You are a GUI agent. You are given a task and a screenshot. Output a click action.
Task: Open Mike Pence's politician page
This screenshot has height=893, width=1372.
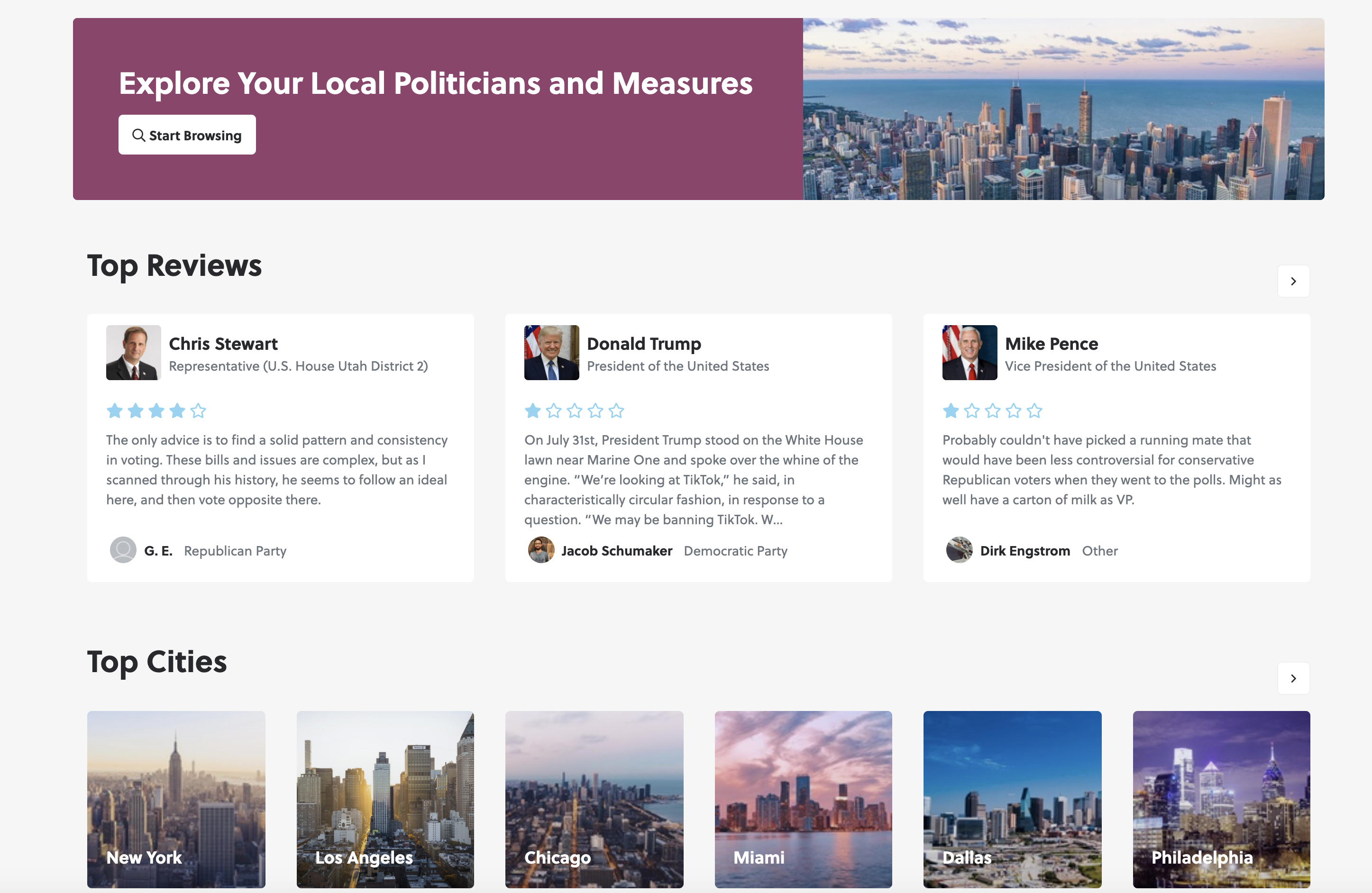tap(1052, 343)
